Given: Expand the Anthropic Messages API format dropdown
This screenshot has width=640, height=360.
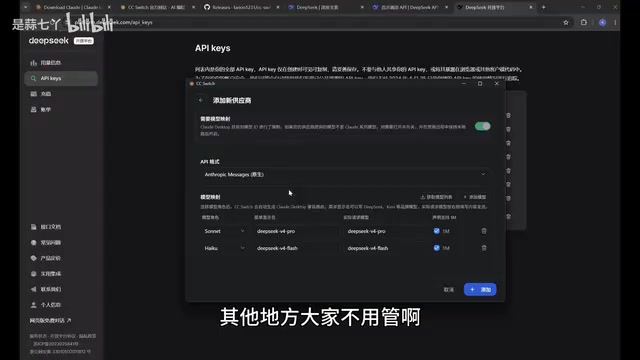Looking at the screenshot, I should (x=345, y=175).
